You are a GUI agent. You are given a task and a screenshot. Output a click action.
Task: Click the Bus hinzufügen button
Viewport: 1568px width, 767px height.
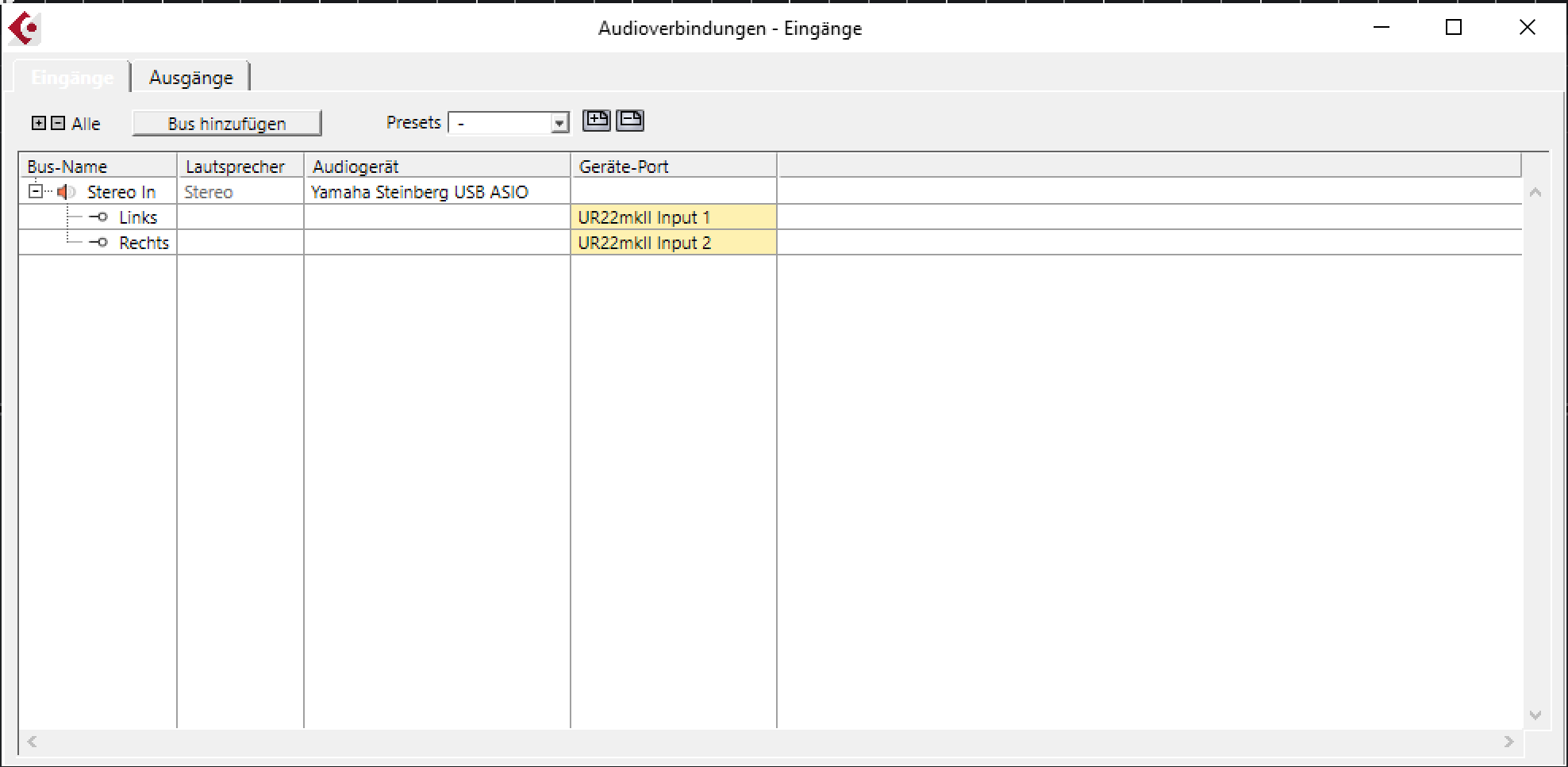227,124
